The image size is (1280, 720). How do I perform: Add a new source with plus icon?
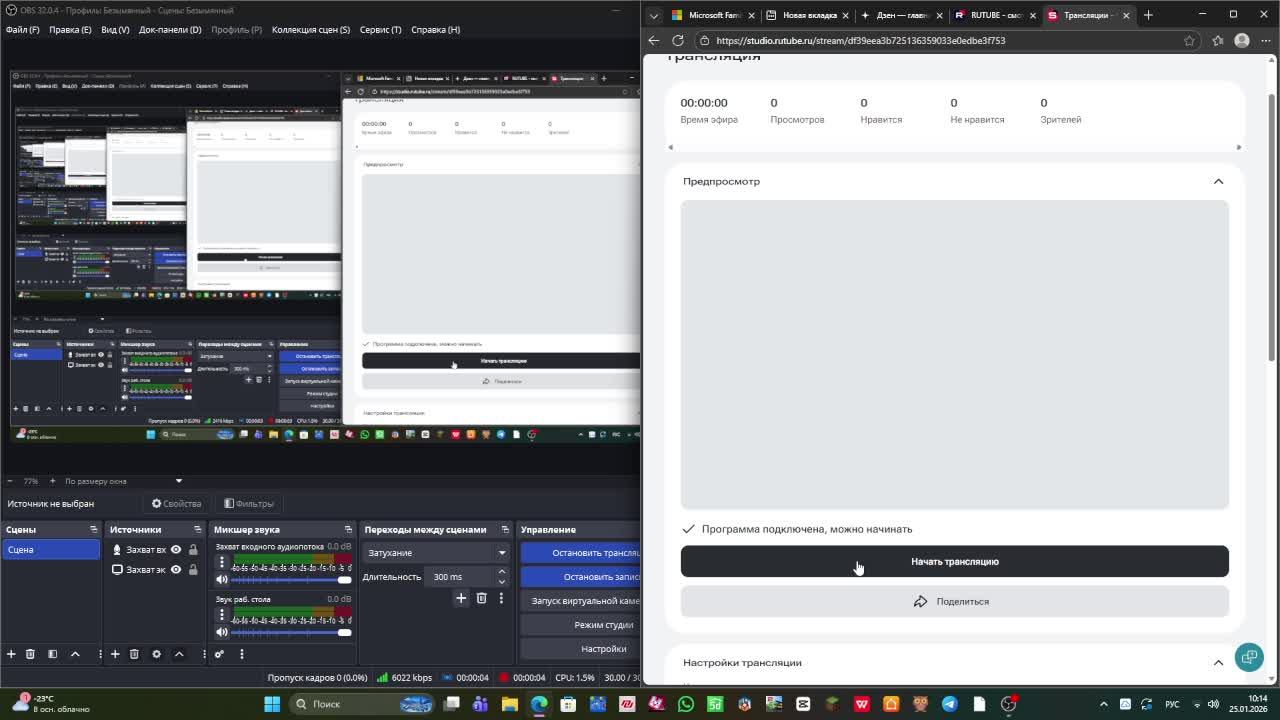(x=115, y=654)
